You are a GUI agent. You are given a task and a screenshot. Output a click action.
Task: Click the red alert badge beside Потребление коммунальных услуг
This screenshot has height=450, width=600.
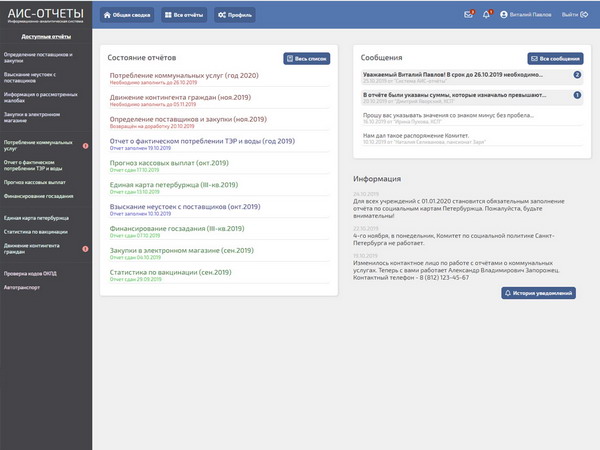click(85, 146)
